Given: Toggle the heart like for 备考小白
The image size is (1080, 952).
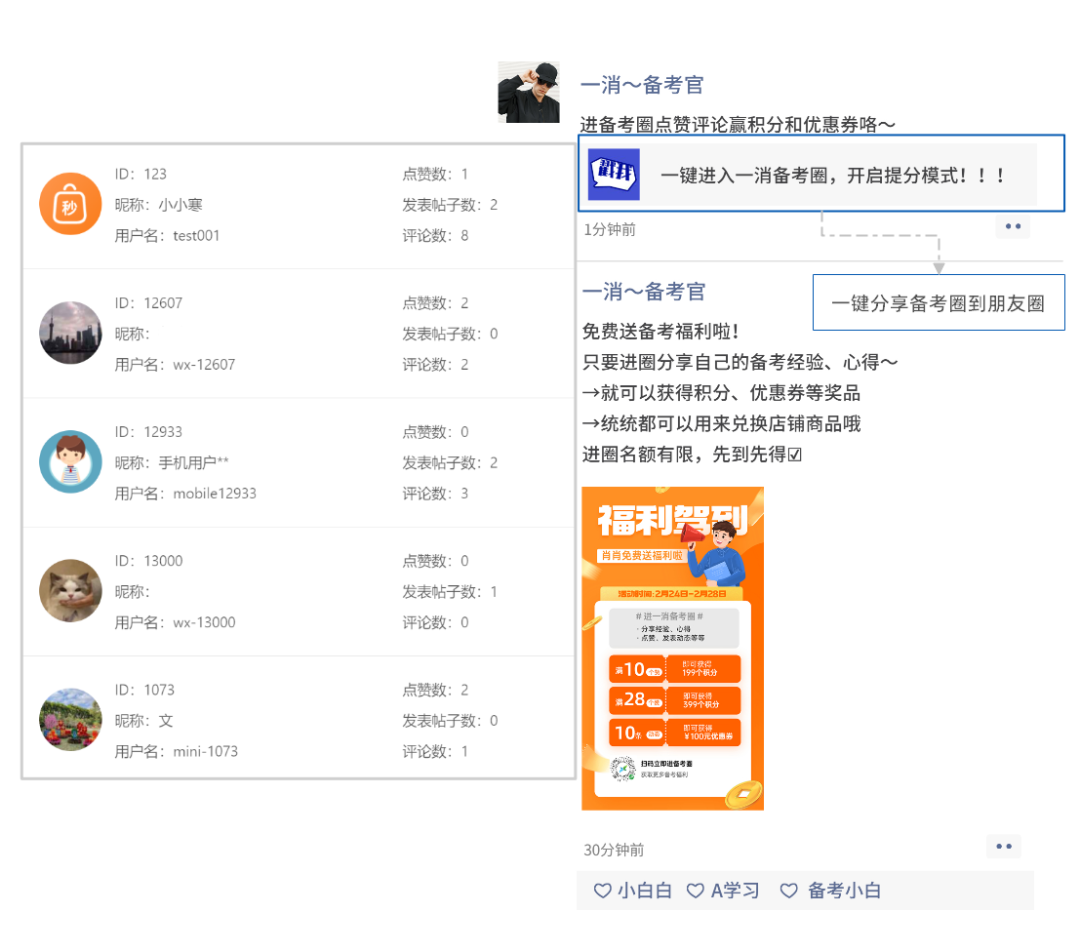Looking at the screenshot, I should pyautogui.click(x=789, y=890).
